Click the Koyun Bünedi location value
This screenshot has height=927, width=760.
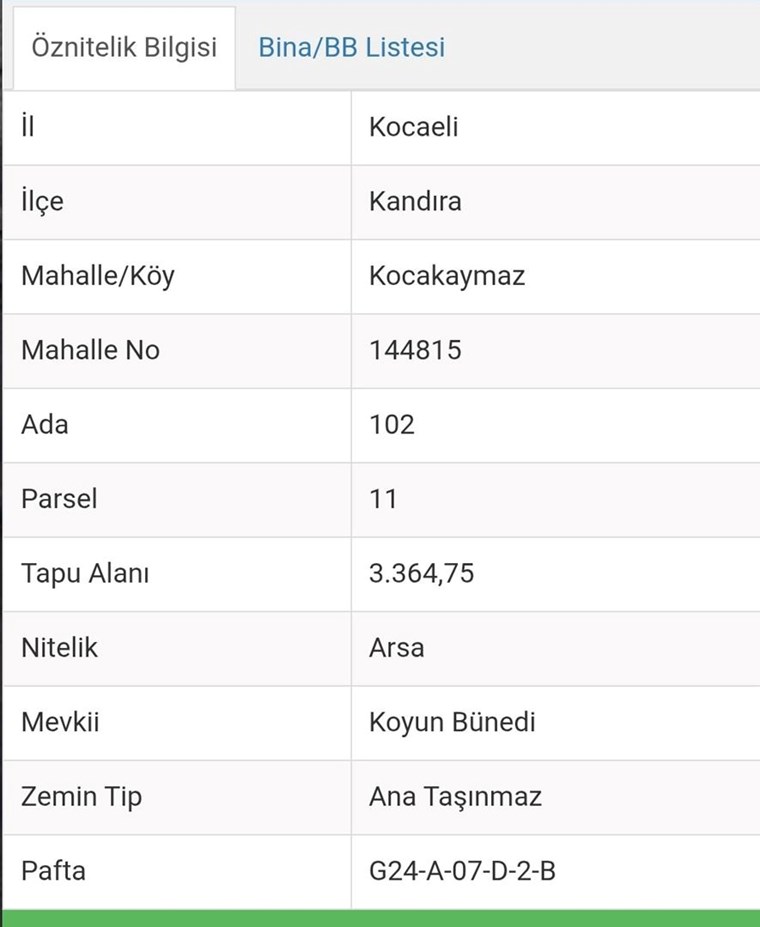[x=452, y=721]
